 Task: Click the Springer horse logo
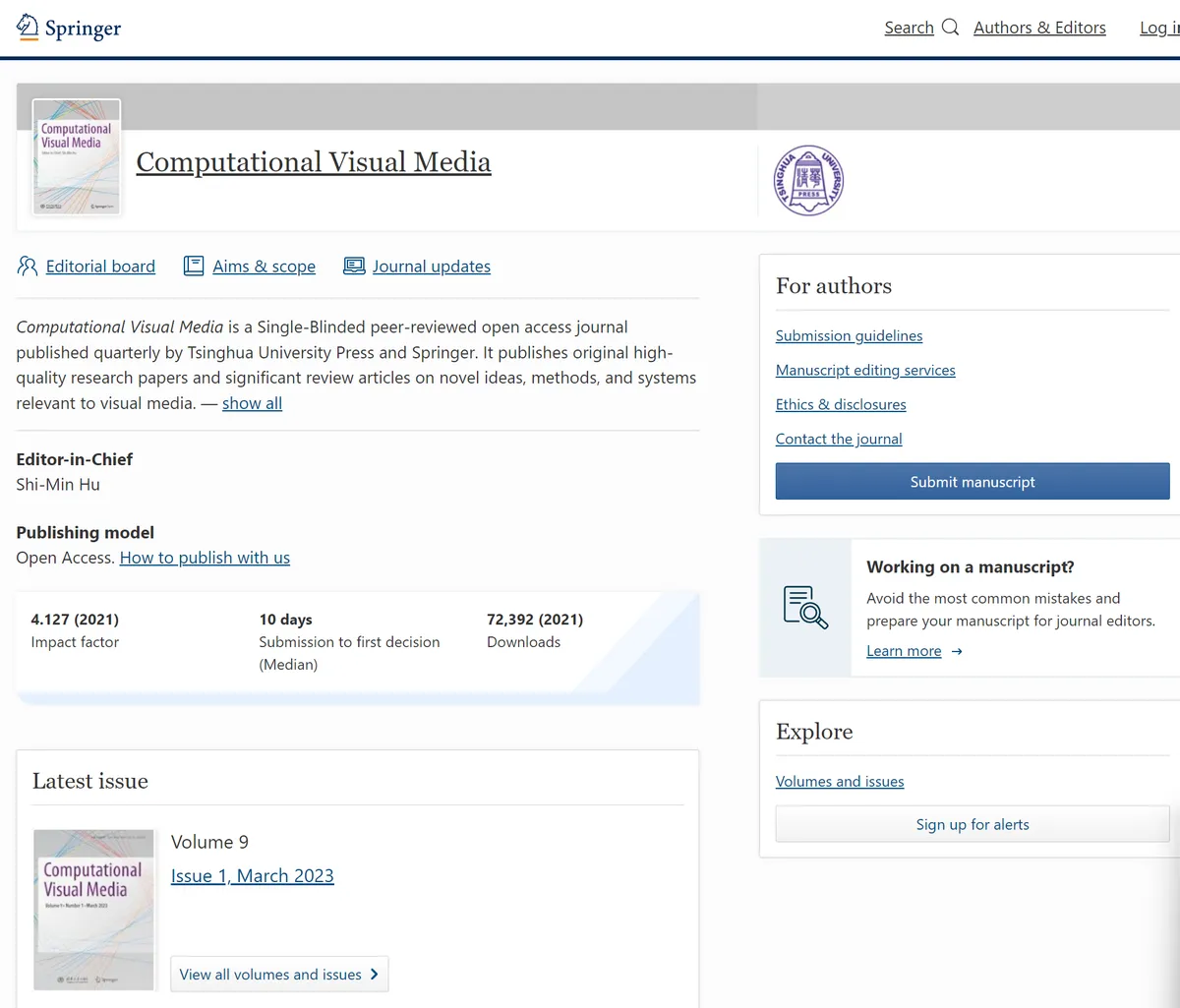(x=28, y=28)
